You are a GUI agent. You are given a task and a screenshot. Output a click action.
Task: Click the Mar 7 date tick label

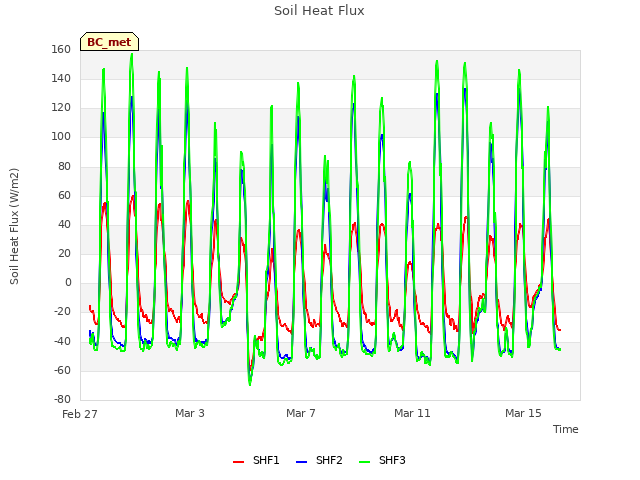tap(301, 413)
